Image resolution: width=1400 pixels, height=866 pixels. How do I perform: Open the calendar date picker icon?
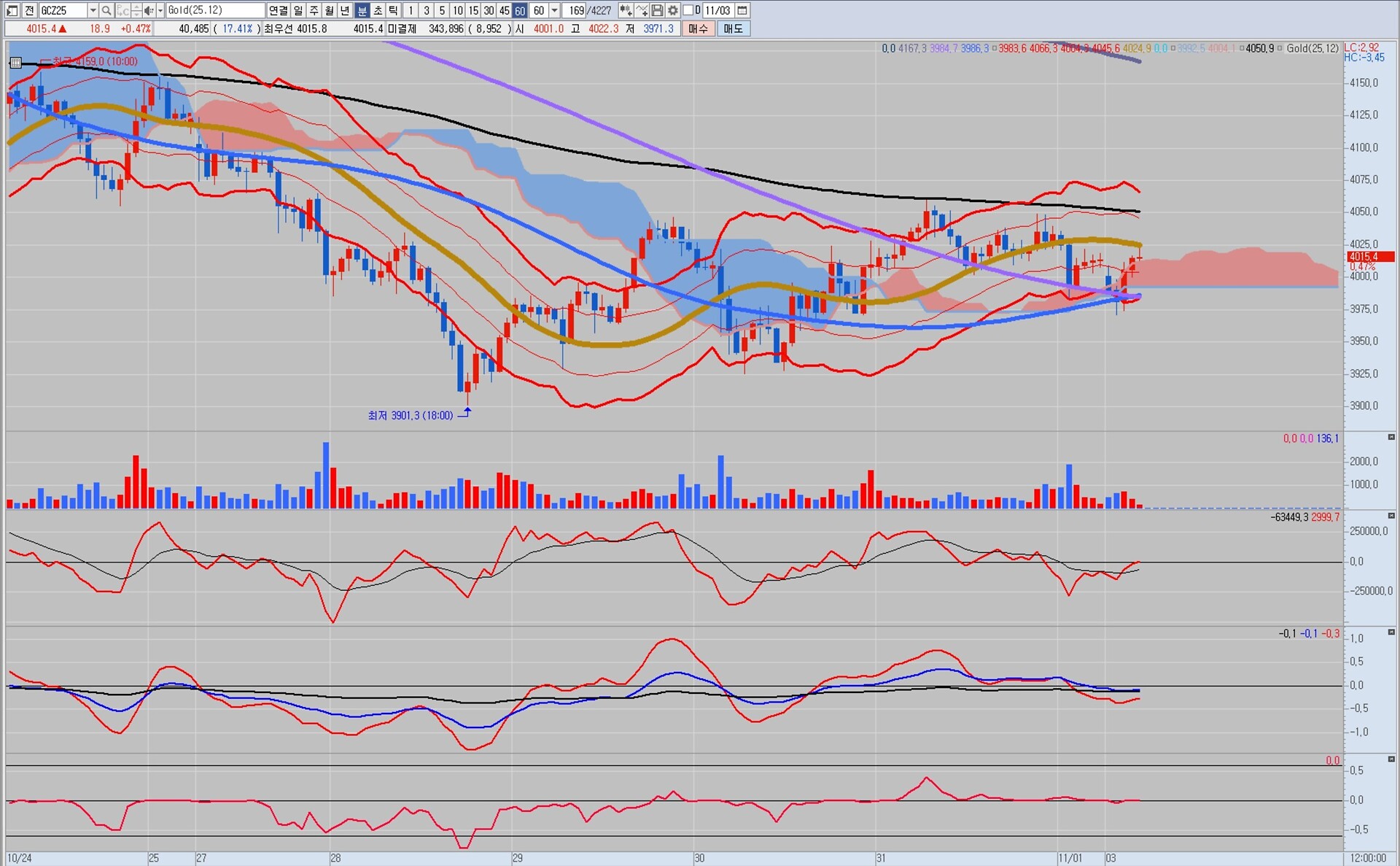pyautogui.click(x=742, y=10)
